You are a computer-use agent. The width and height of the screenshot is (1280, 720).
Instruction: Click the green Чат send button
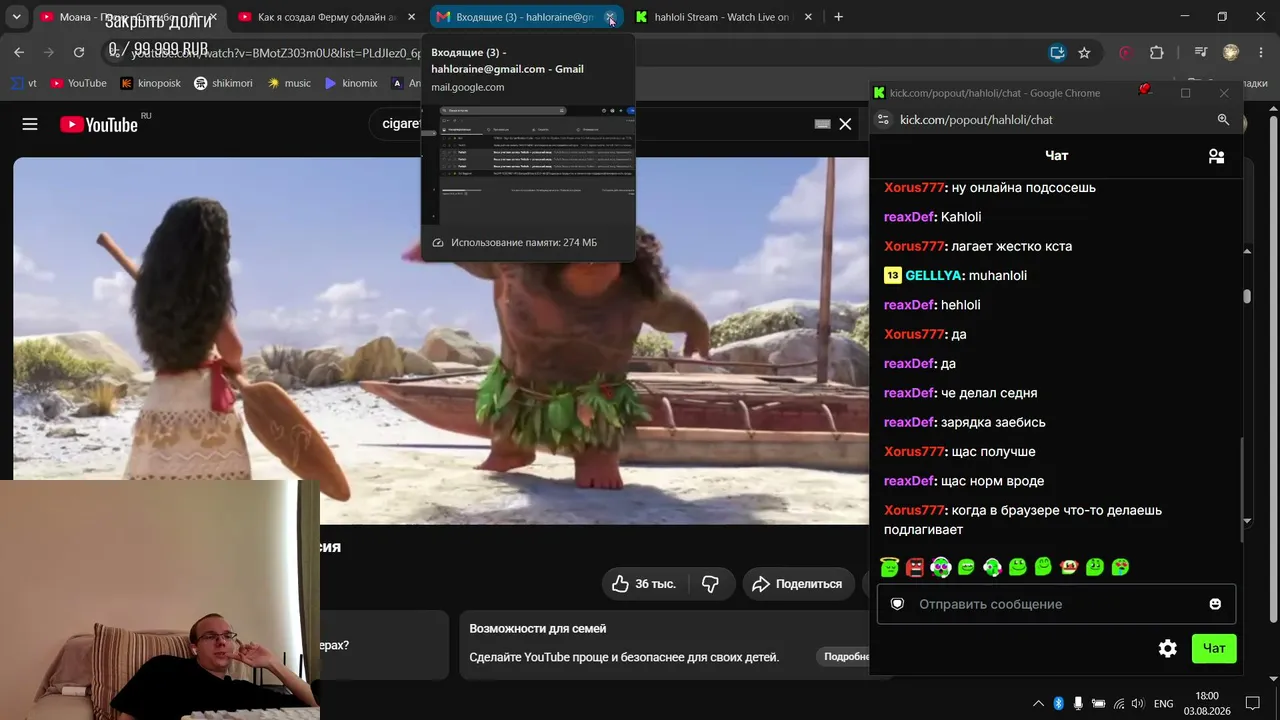pos(1214,649)
